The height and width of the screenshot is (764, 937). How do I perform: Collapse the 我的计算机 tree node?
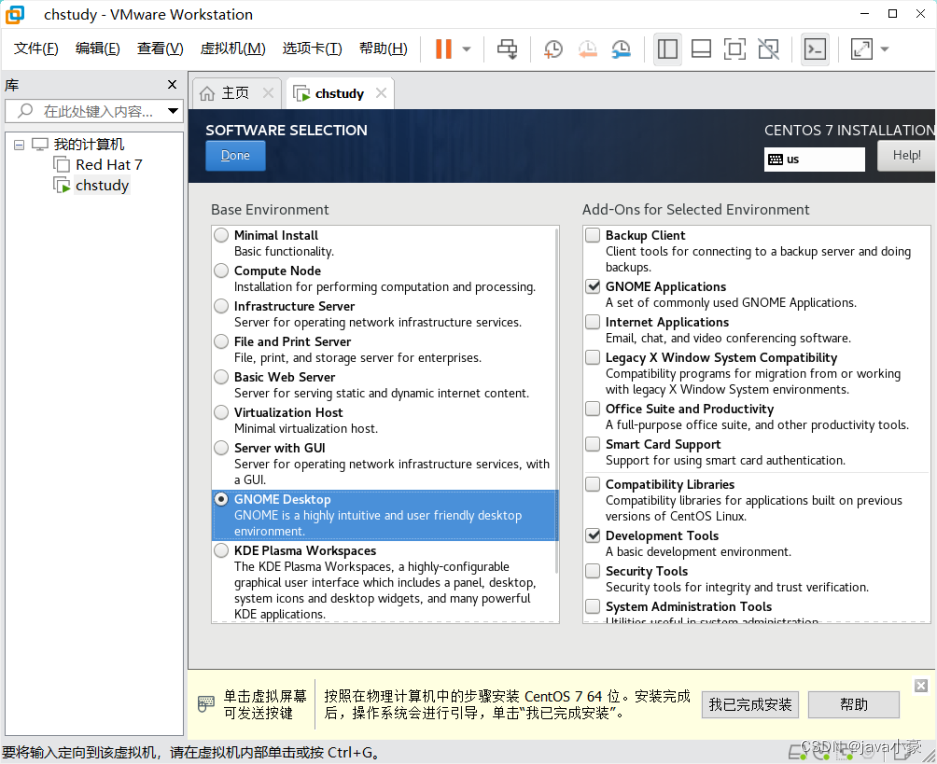tap(19, 145)
